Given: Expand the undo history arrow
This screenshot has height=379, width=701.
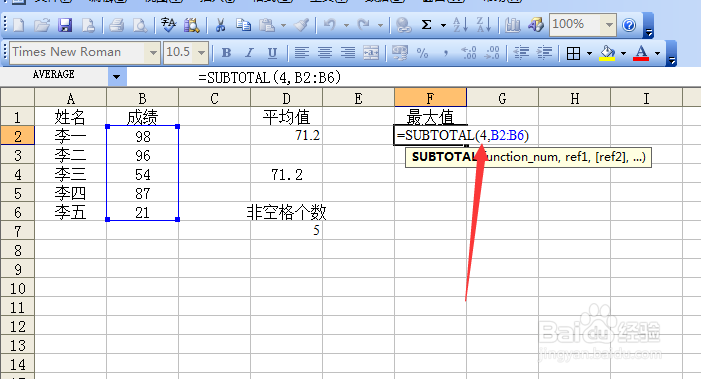Looking at the screenshot, I should [x=346, y=25].
